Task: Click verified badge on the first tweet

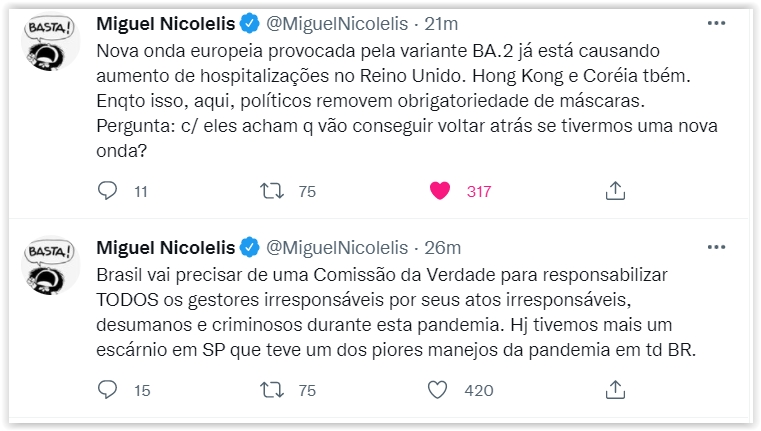Action: pyautogui.click(x=251, y=24)
